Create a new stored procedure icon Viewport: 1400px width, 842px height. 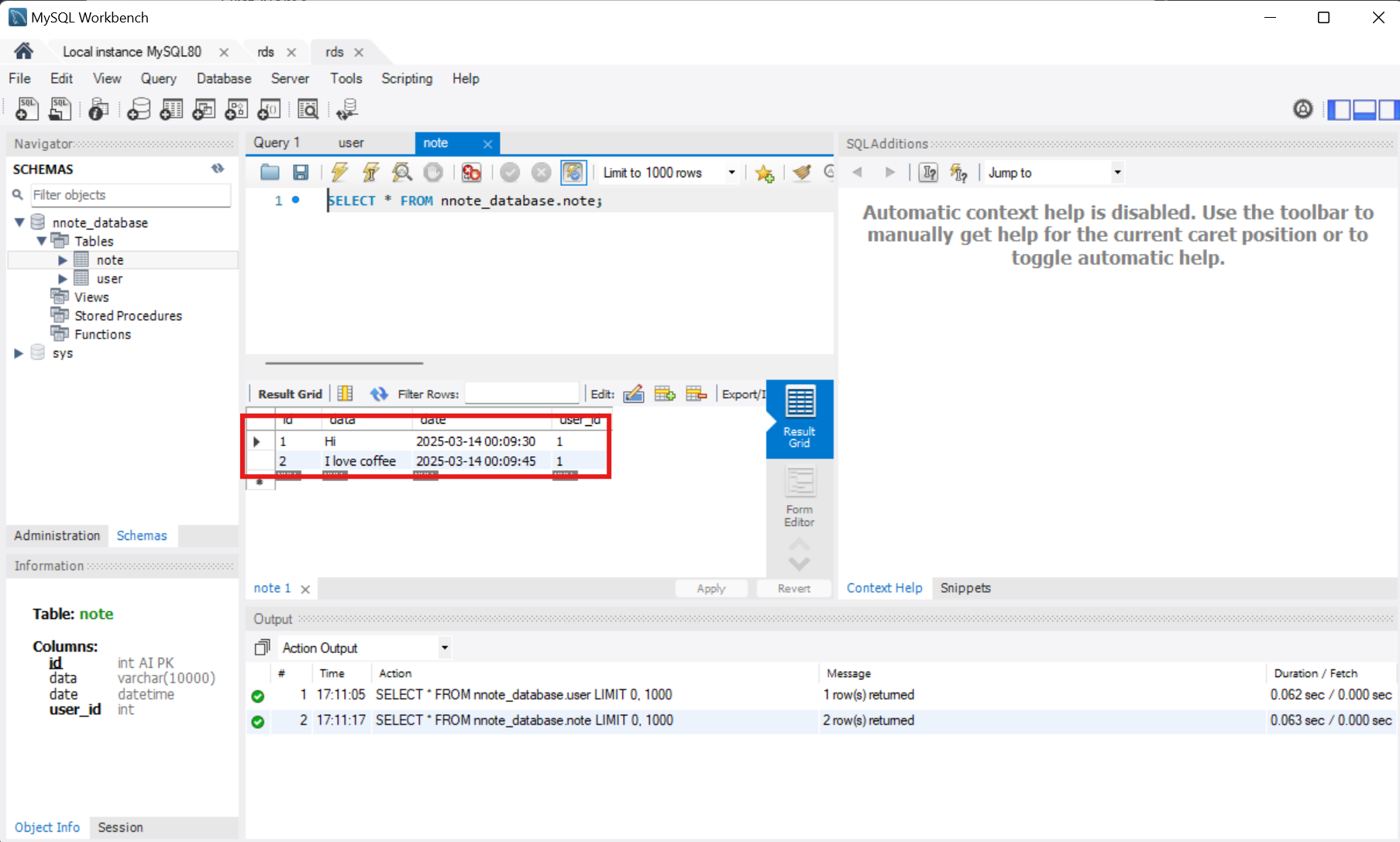click(x=236, y=109)
